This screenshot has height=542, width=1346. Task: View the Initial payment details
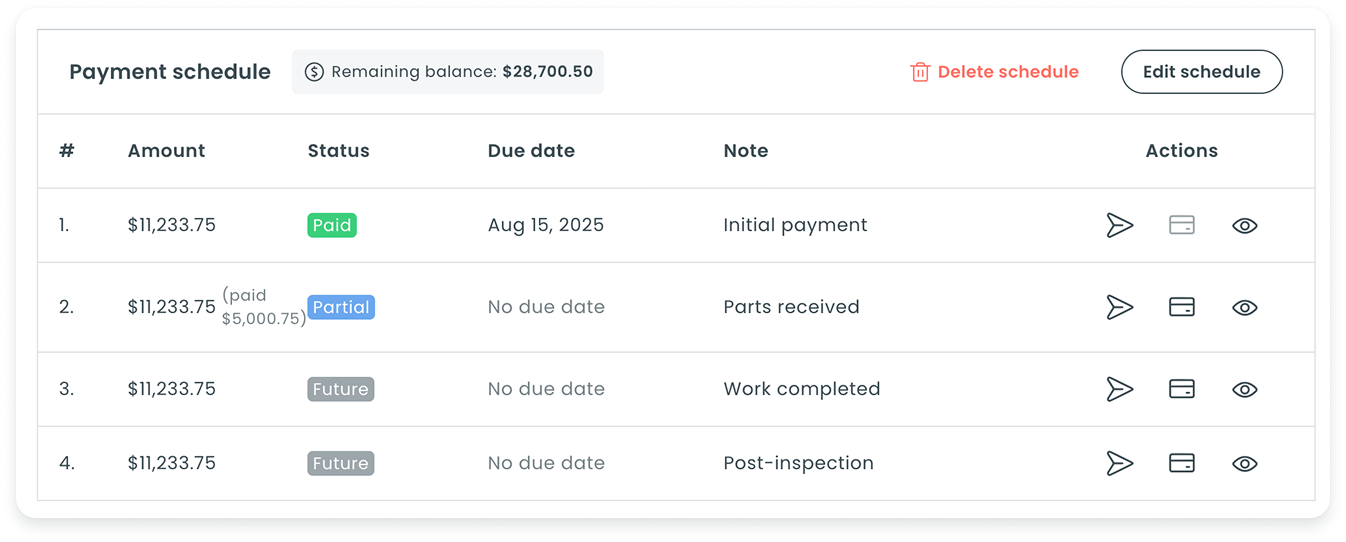(x=1244, y=225)
